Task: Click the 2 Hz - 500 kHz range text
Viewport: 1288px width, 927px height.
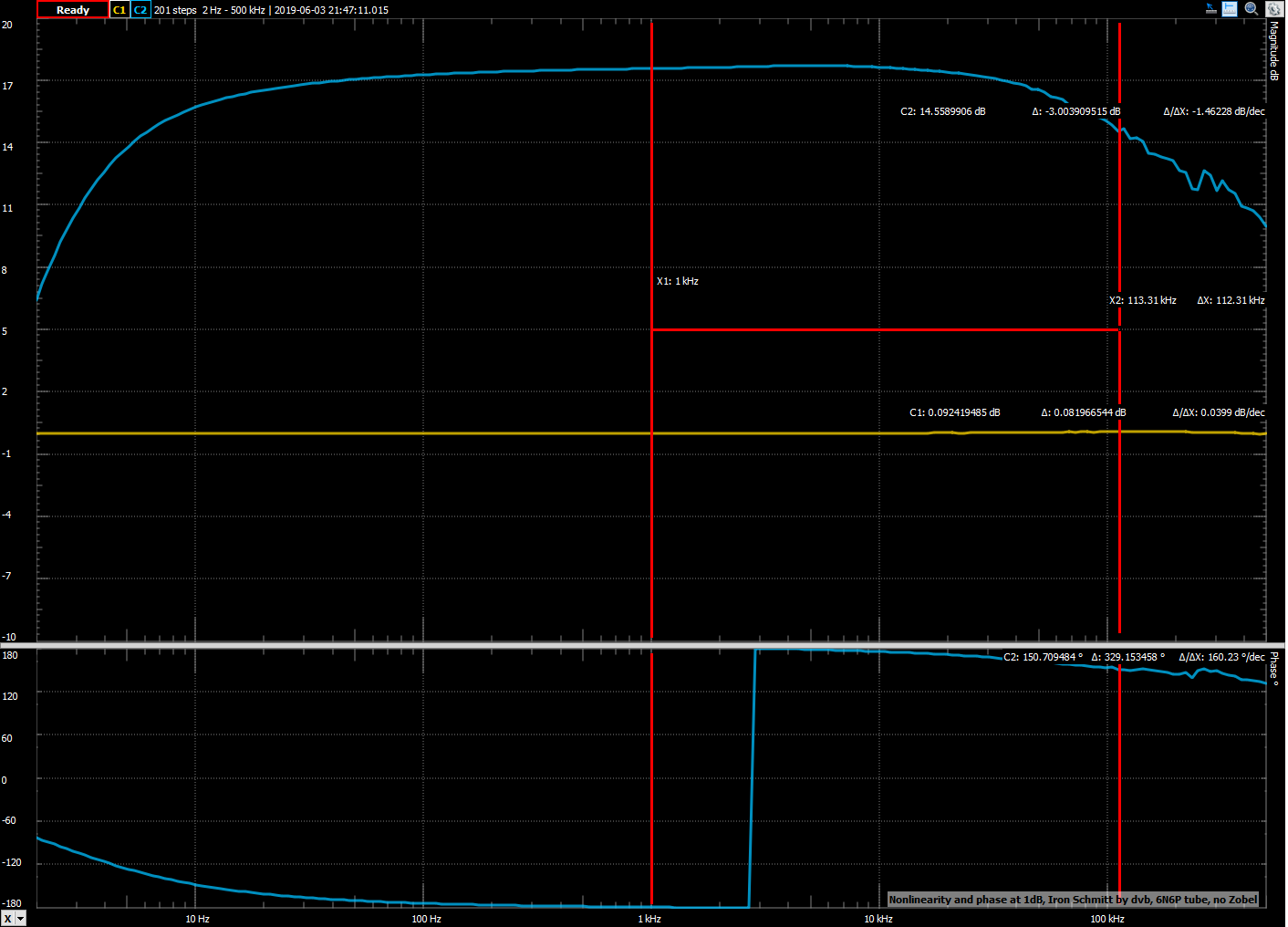Action: pyautogui.click(x=234, y=10)
